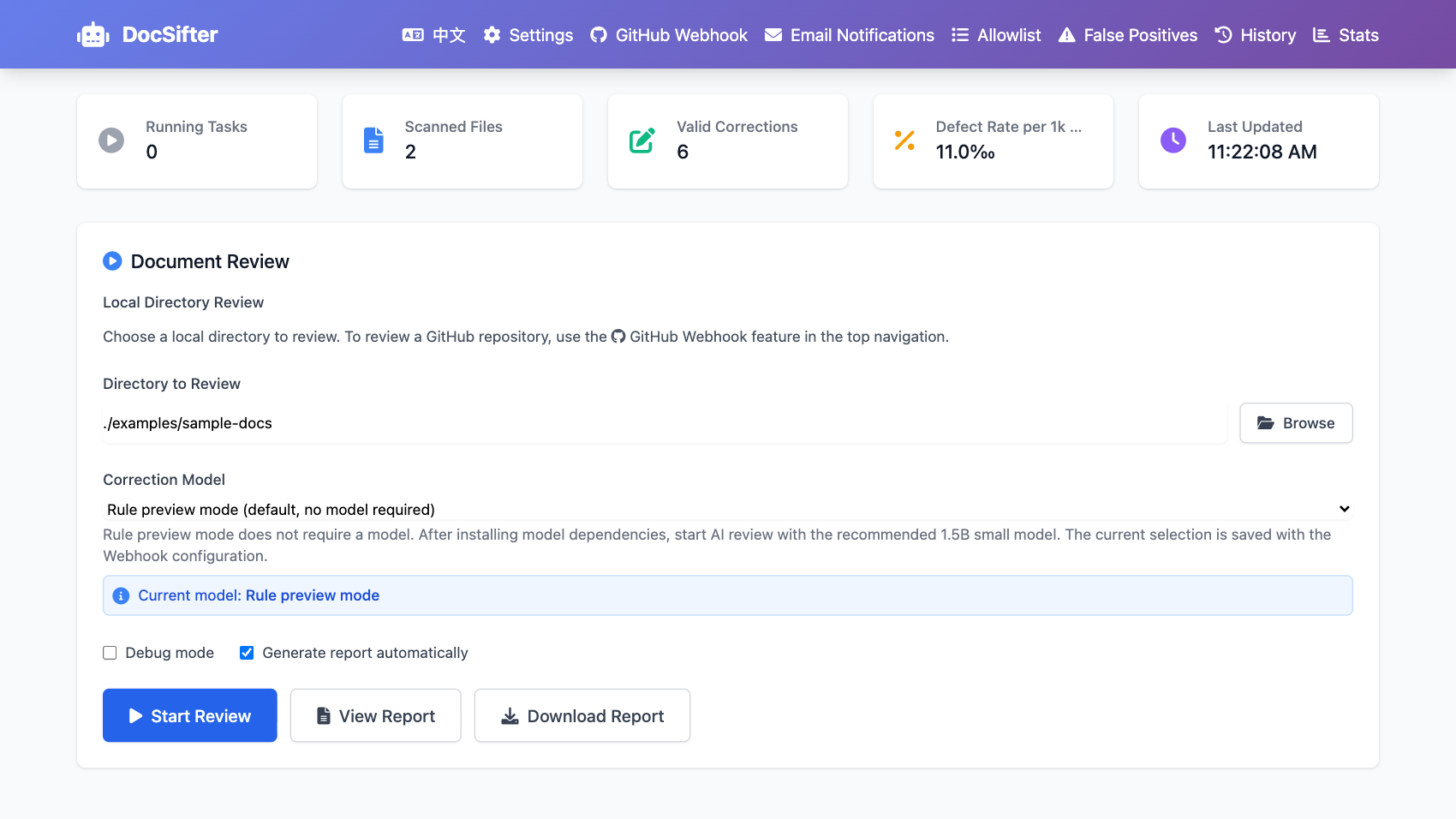This screenshot has width=1456, height=819.
Task: Click the Defect Rate percent icon
Action: pos(904,140)
